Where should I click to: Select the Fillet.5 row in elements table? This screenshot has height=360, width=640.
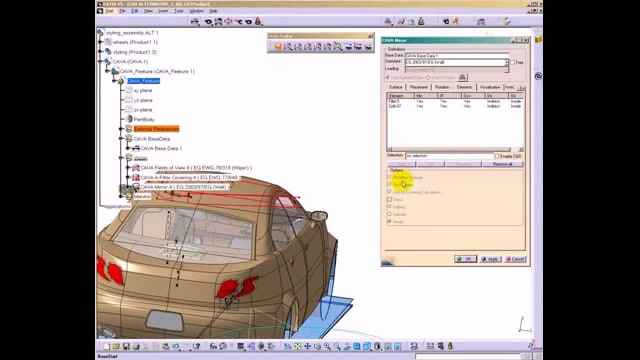[x=455, y=101]
